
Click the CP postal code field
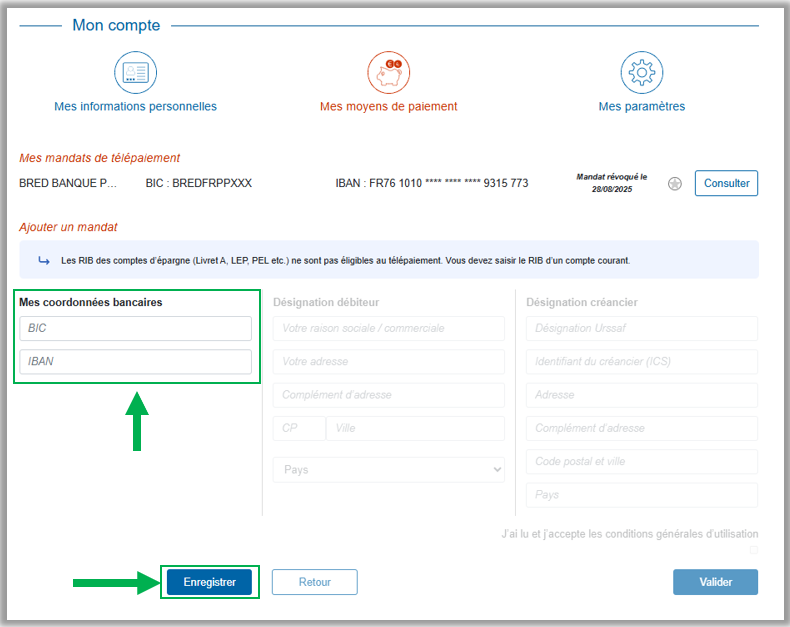point(299,428)
